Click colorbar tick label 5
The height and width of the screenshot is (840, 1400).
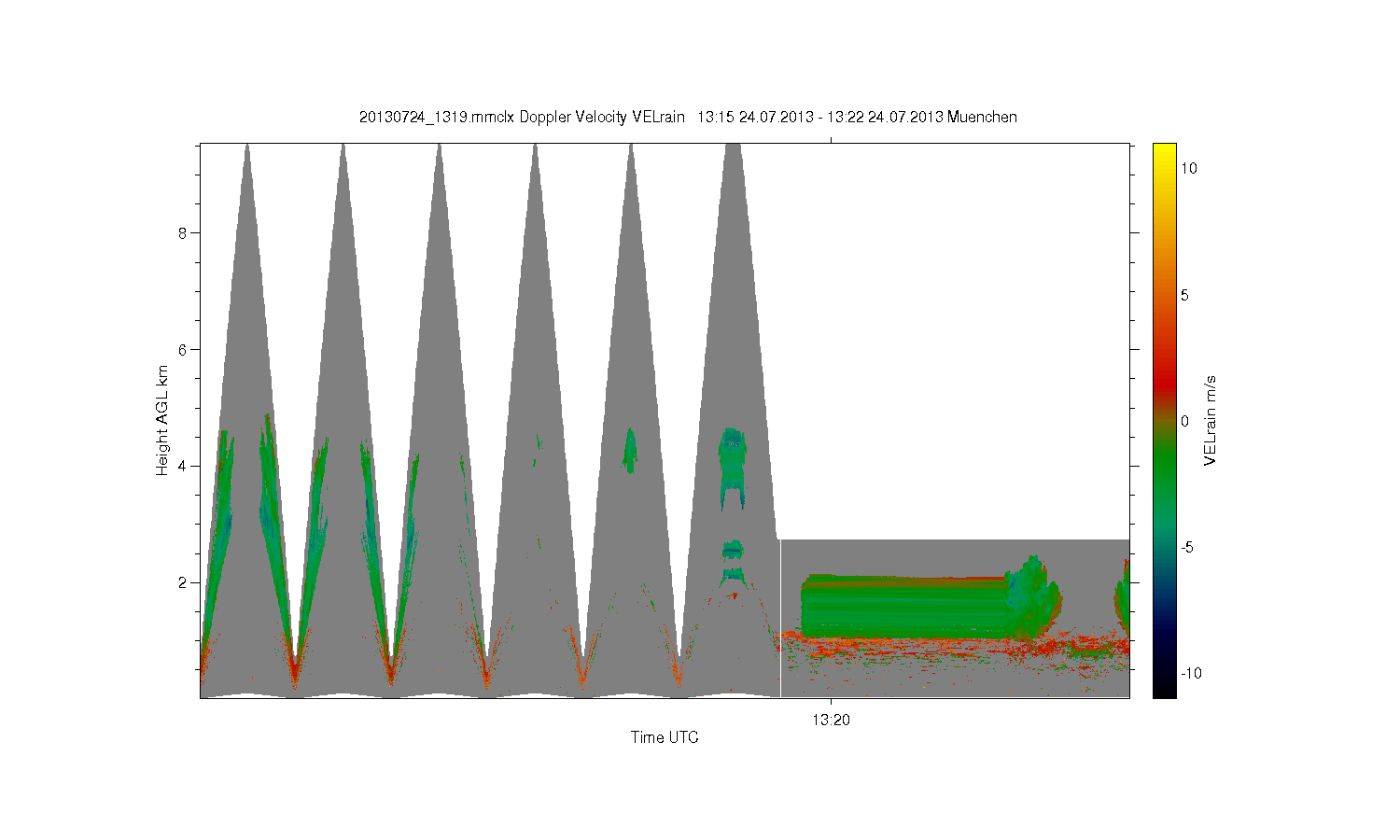point(1184,295)
